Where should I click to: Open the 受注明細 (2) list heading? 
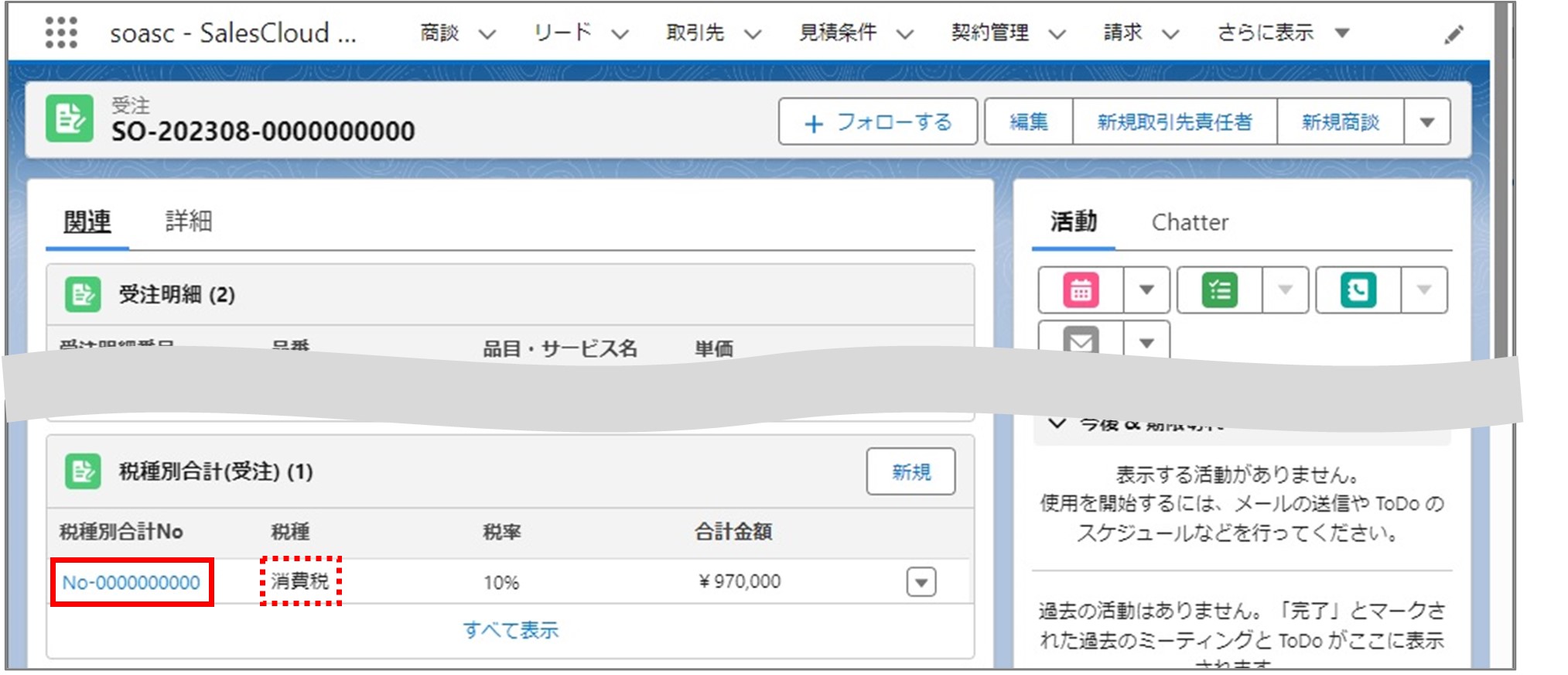(x=176, y=295)
